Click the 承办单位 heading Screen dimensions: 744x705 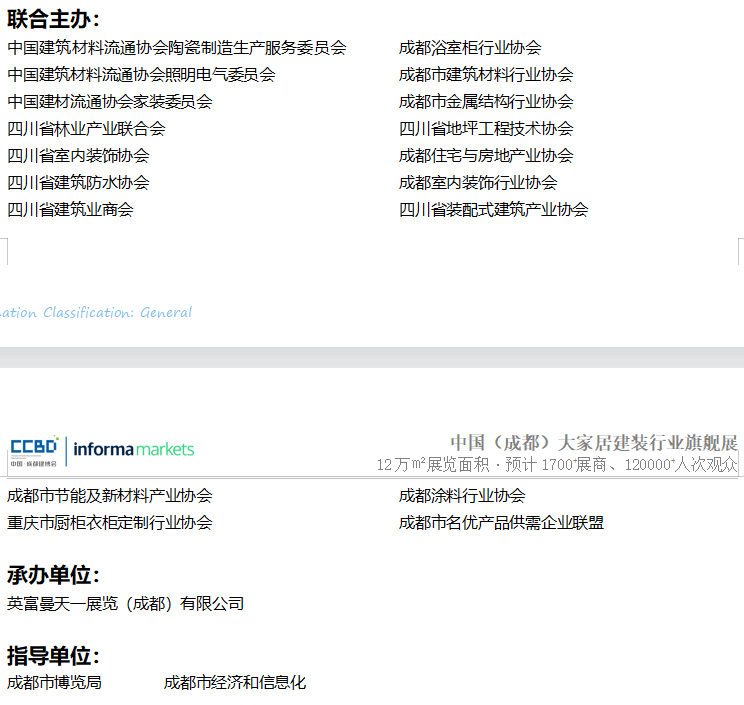click(54, 575)
